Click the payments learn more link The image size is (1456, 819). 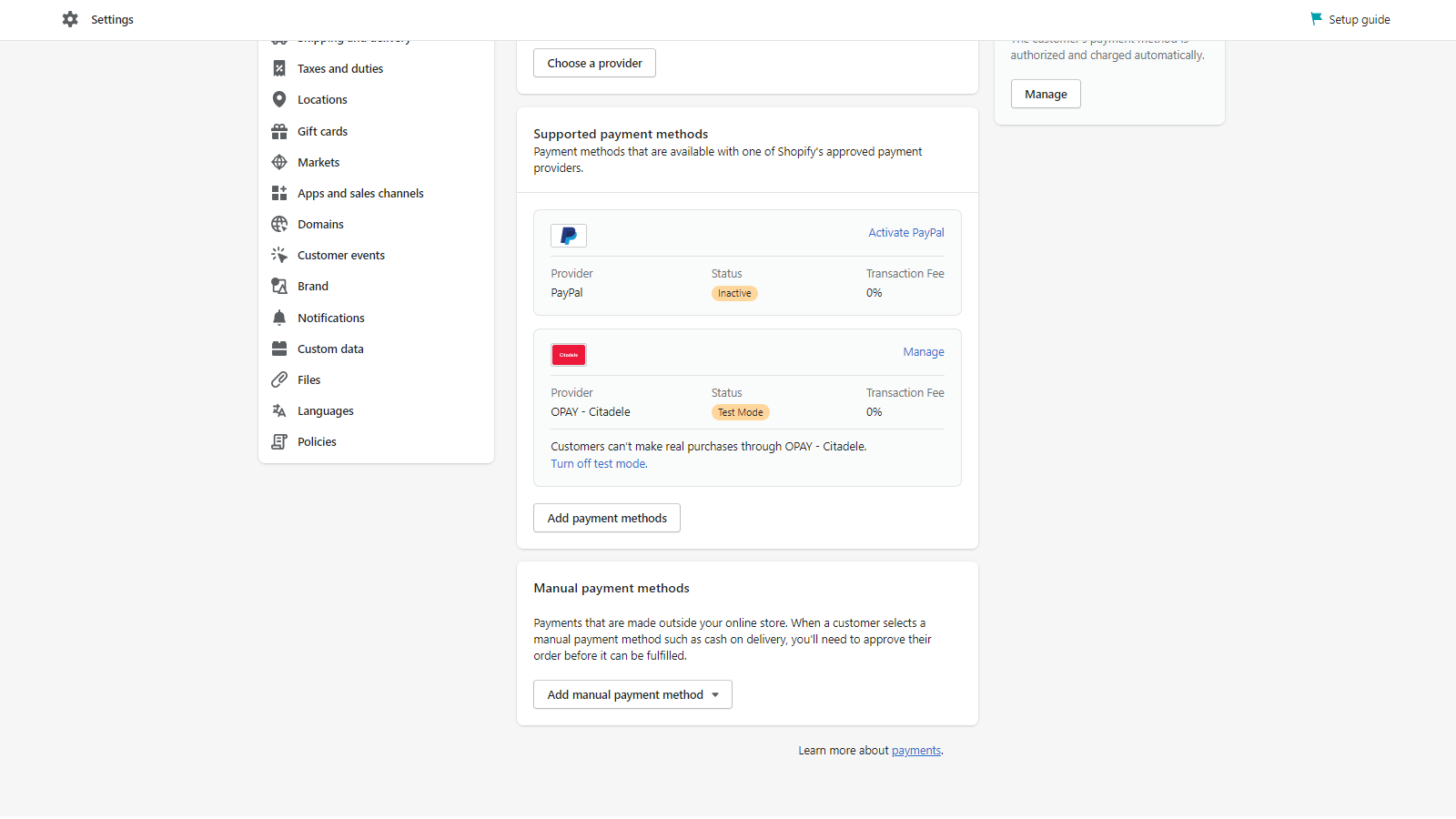916,751
